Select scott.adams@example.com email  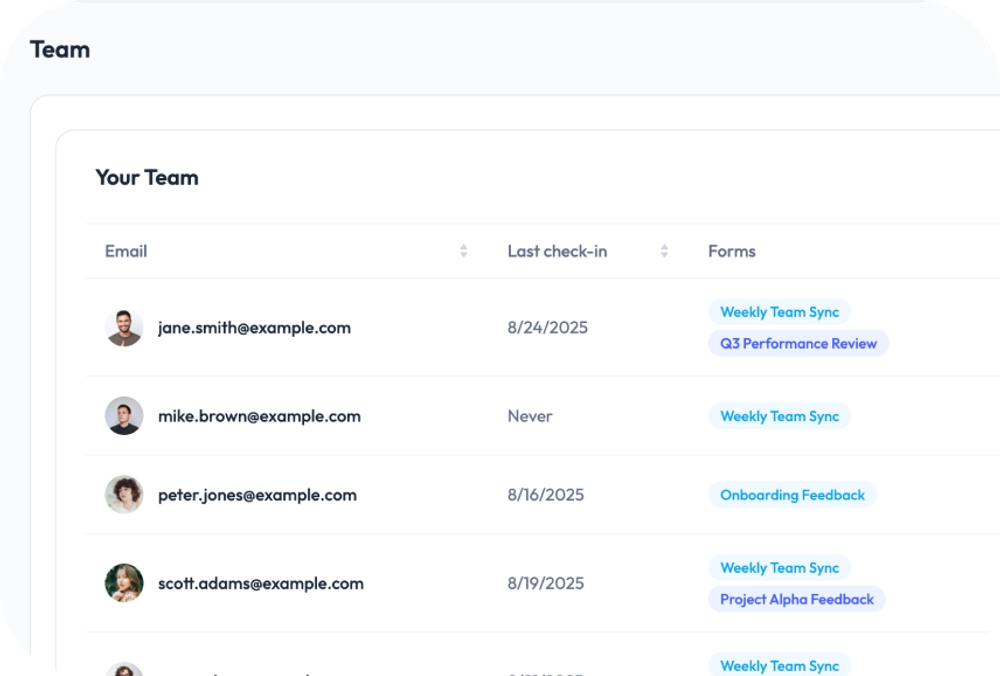pyautogui.click(x=260, y=584)
